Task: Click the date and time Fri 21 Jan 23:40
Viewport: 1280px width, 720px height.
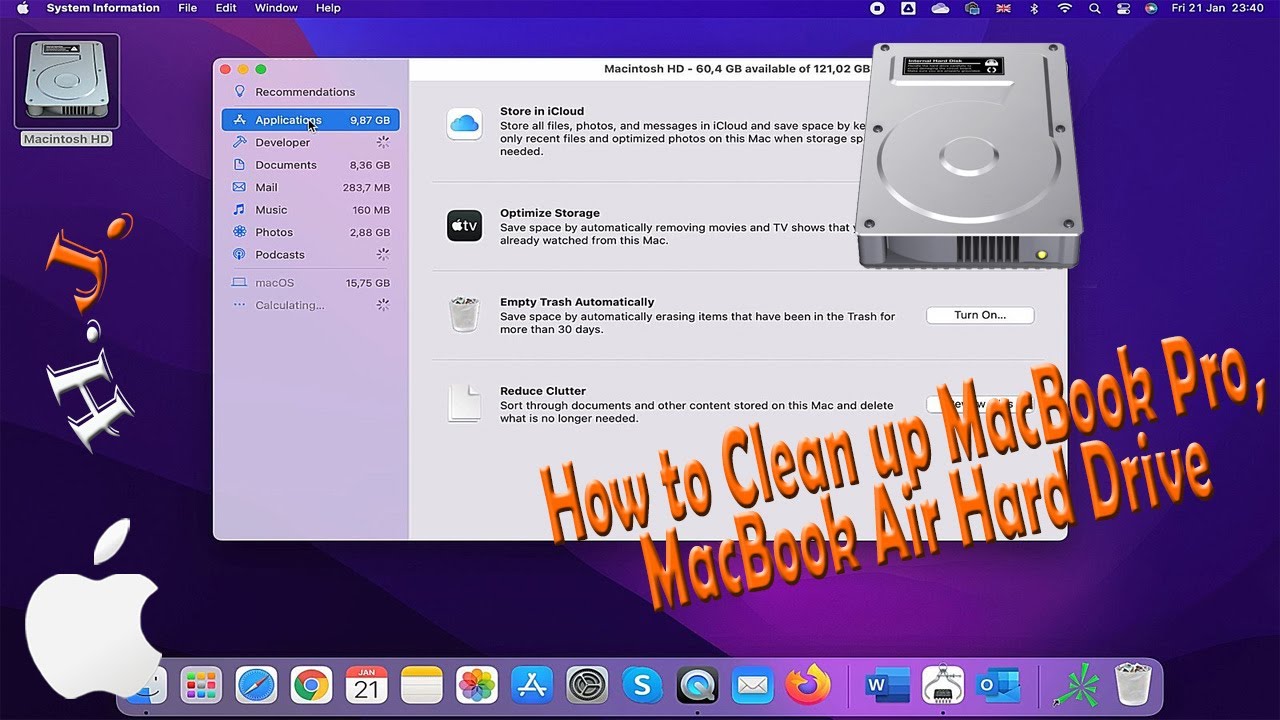Action: tap(1218, 8)
